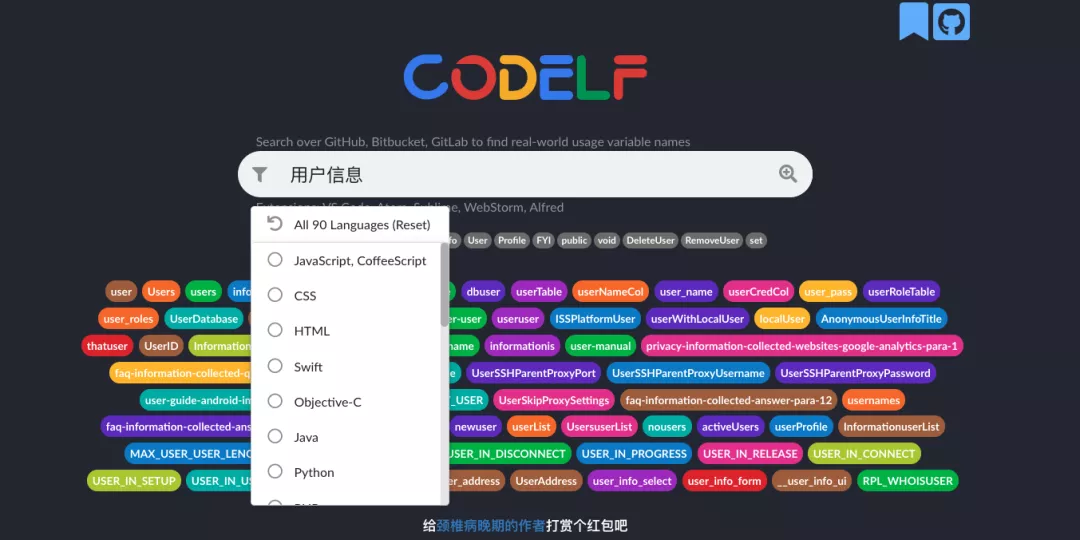Reset to All 90 Languages
This screenshot has width=1080, height=540.
click(x=350, y=225)
